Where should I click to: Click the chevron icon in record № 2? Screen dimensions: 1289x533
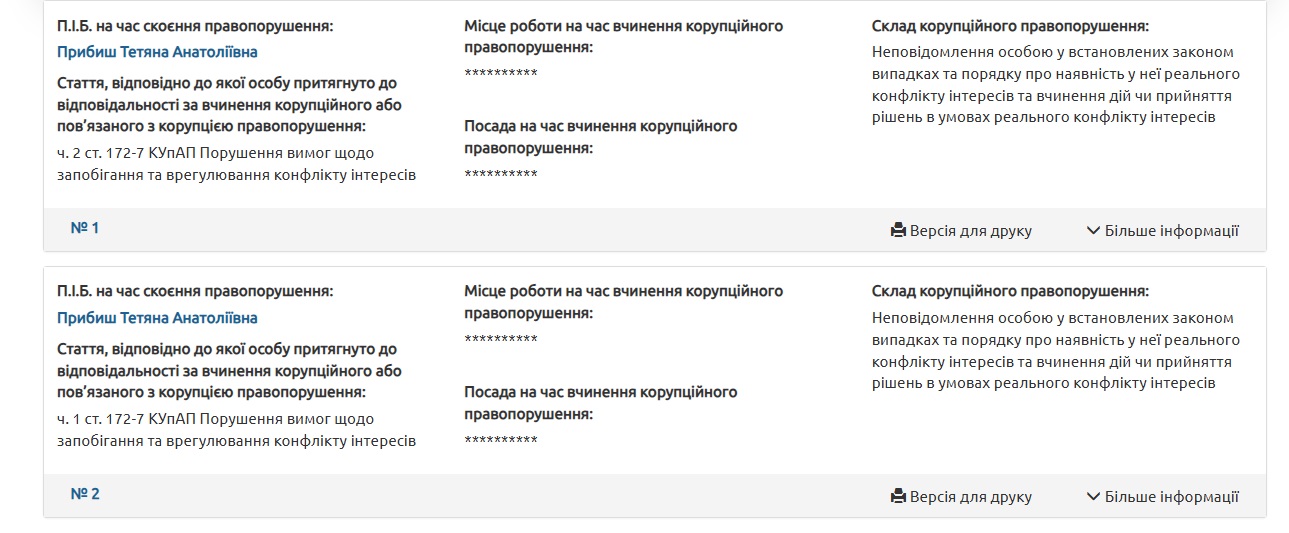(1093, 497)
